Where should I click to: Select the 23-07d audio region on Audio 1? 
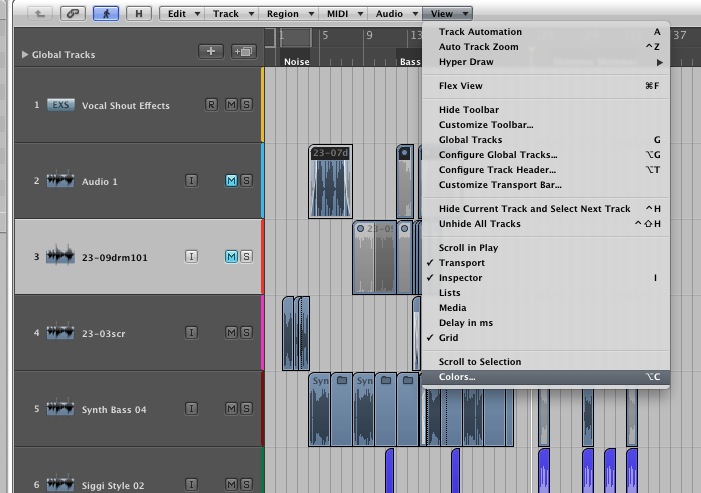tap(330, 181)
